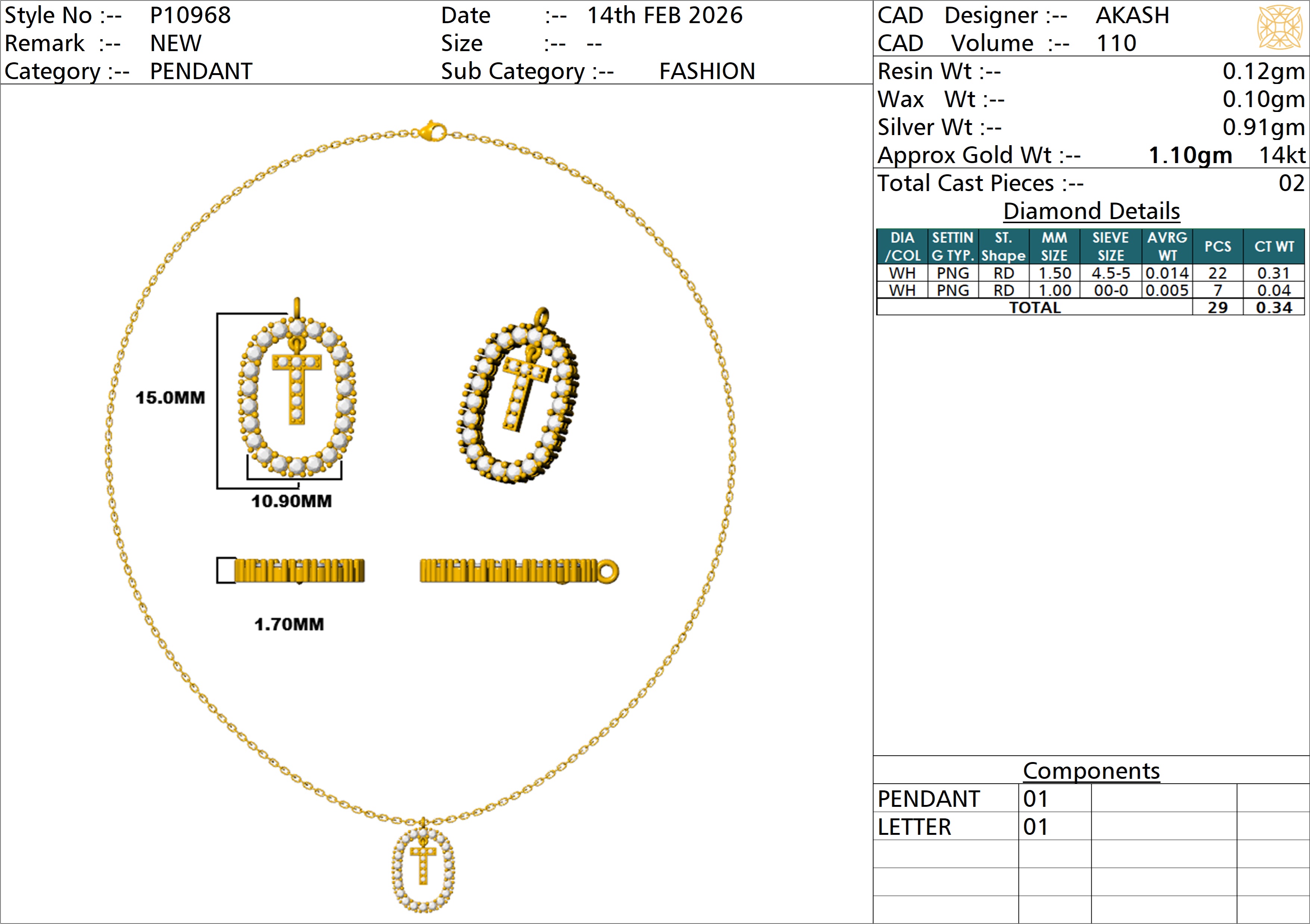Click the 15.0MM height dimension label

(x=170, y=398)
